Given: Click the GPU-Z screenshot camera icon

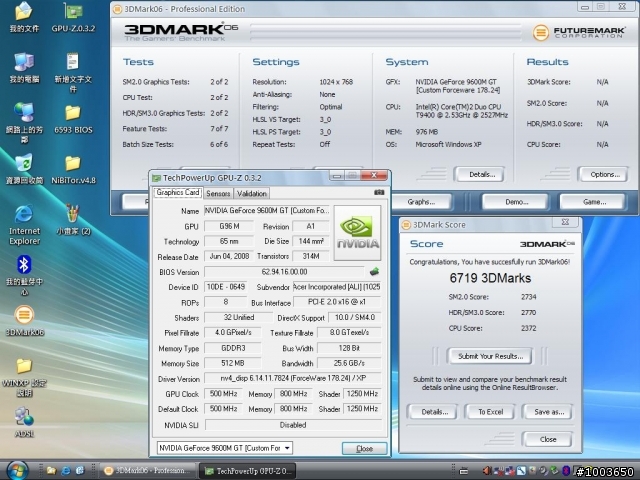Looking at the screenshot, I should click(379, 192).
